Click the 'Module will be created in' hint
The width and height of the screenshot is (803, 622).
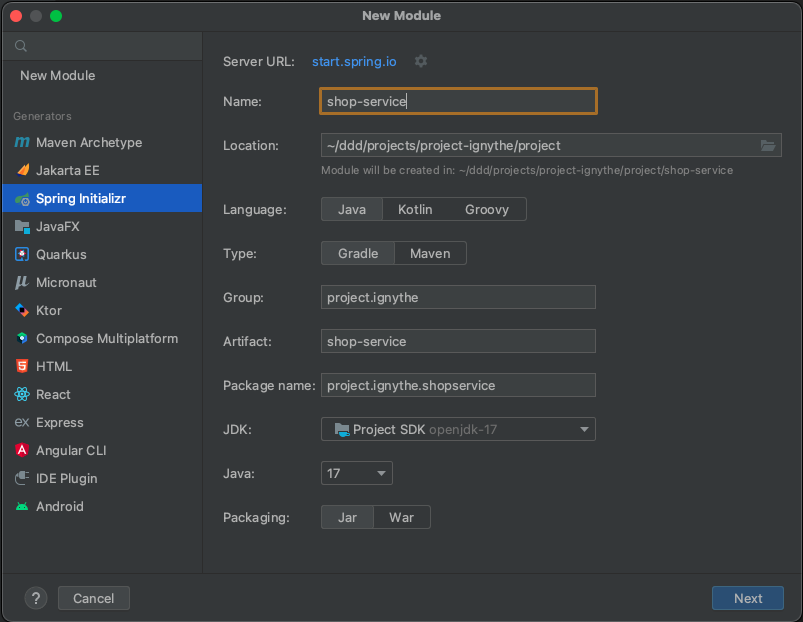tap(527, 170)
